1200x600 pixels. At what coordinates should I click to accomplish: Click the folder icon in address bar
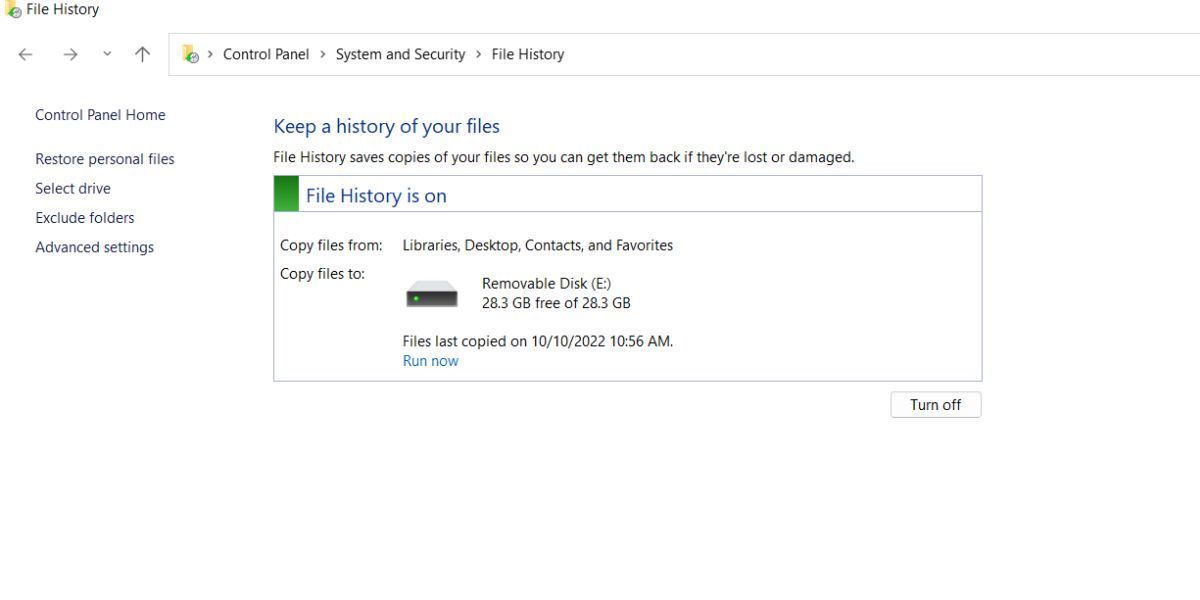190,55
